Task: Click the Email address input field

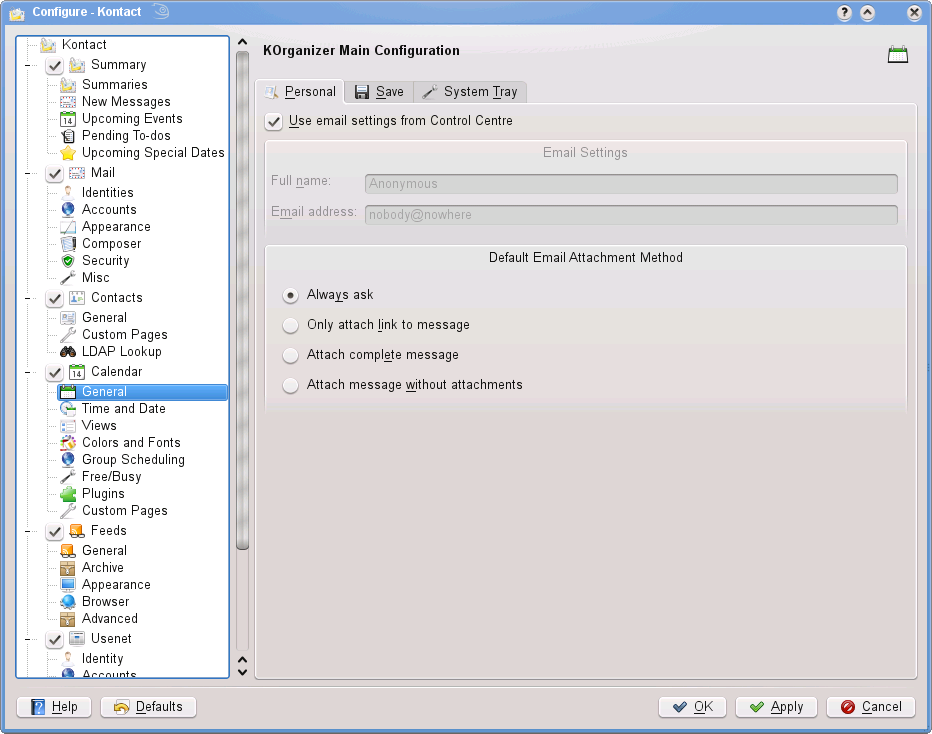Action: click(x=631, y=215)
